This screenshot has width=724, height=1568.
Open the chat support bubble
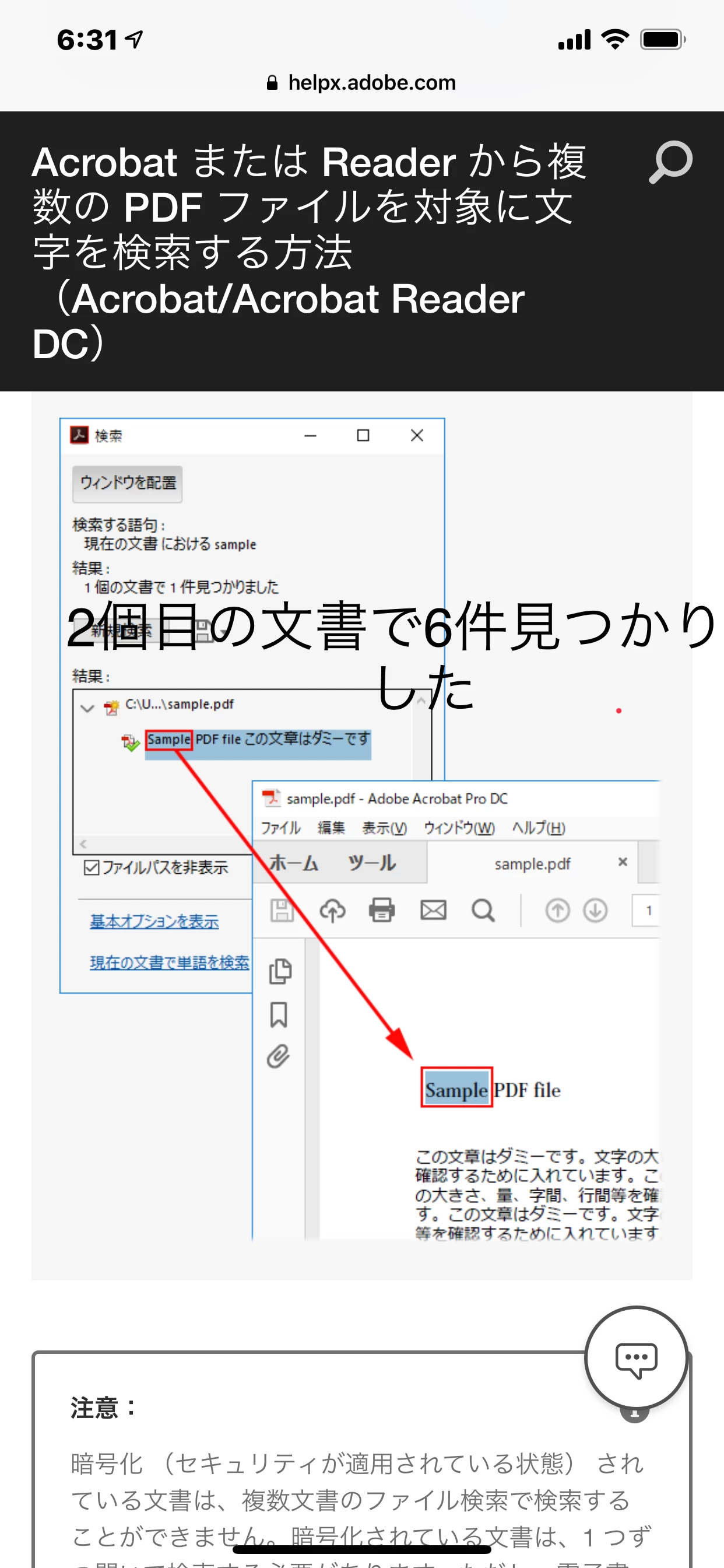(x=636, y=1358)
